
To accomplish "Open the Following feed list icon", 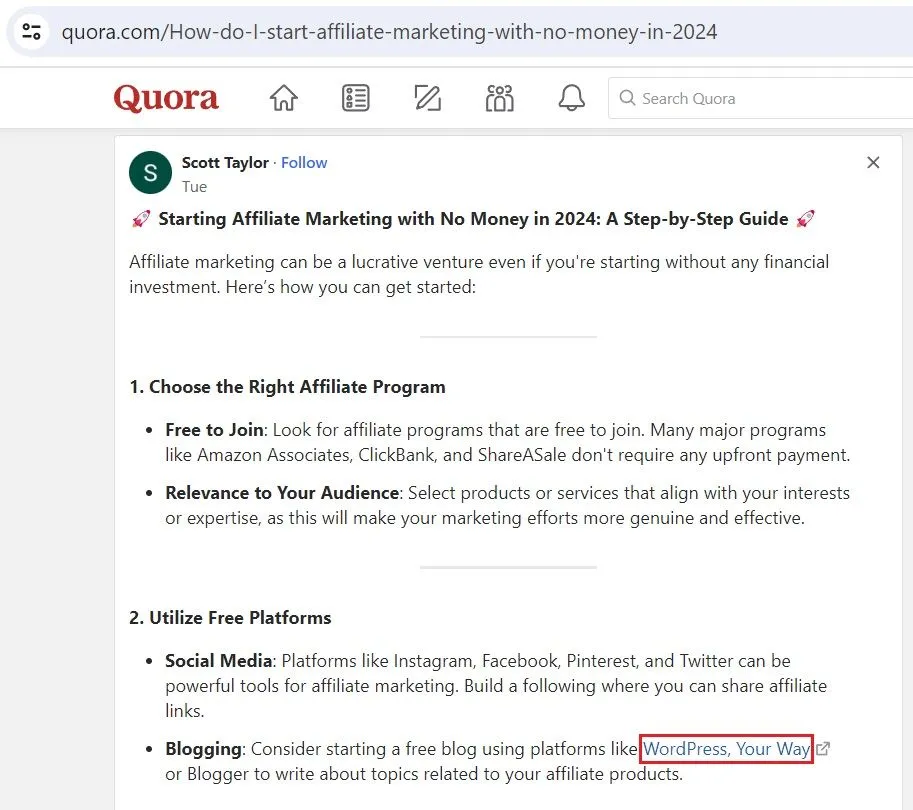I will (x=355, y=98).
